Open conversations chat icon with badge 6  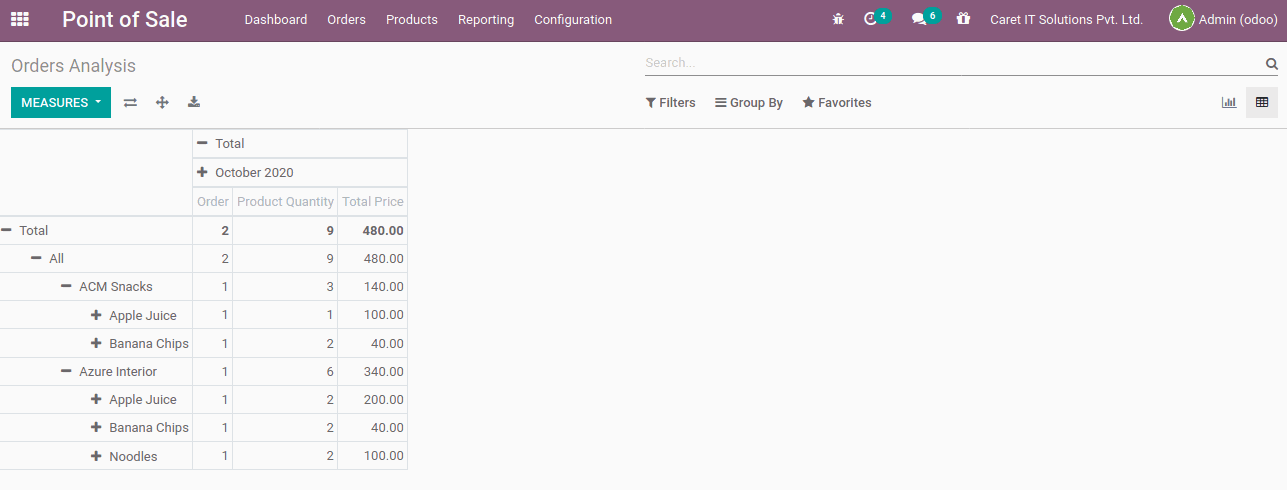925,18
